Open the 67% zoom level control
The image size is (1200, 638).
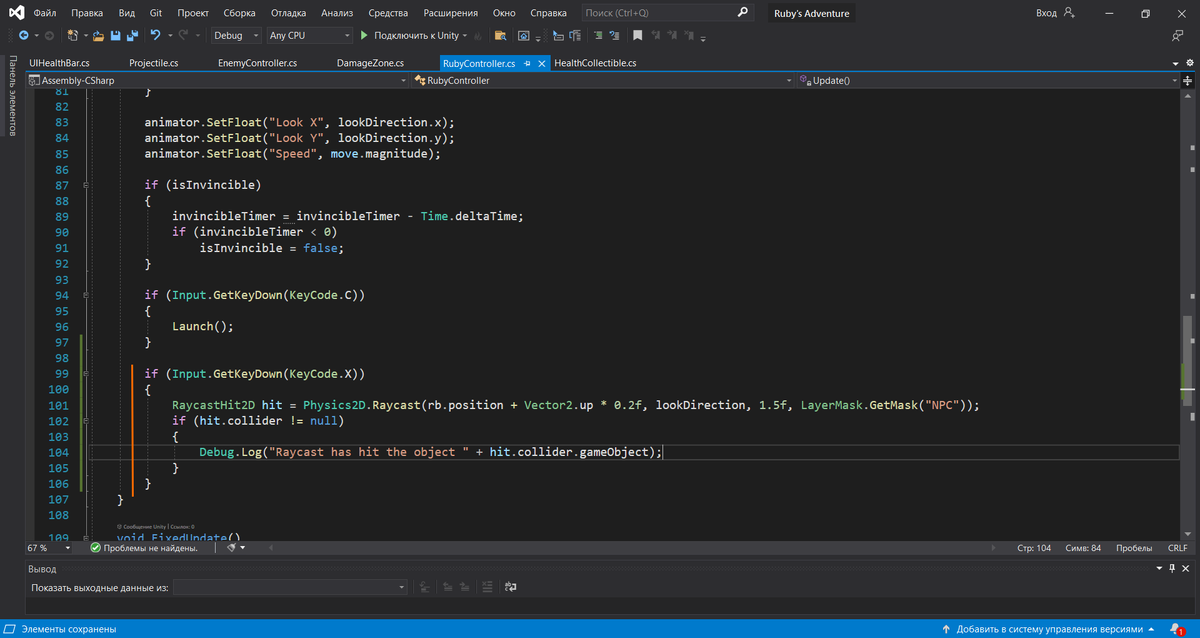tap(47, 547)
